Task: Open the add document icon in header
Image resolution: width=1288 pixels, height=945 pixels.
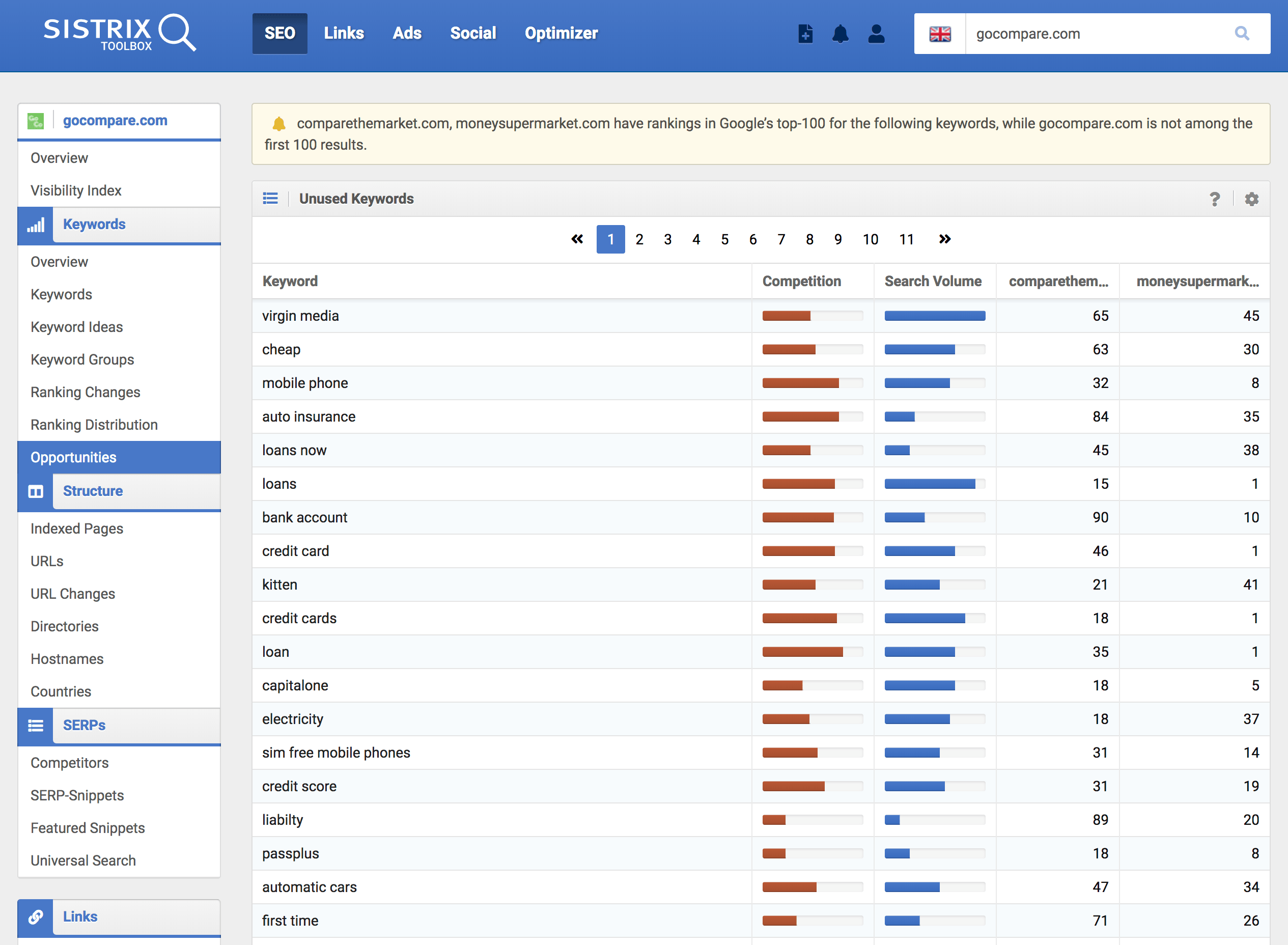Action: [x=805, y=33]
